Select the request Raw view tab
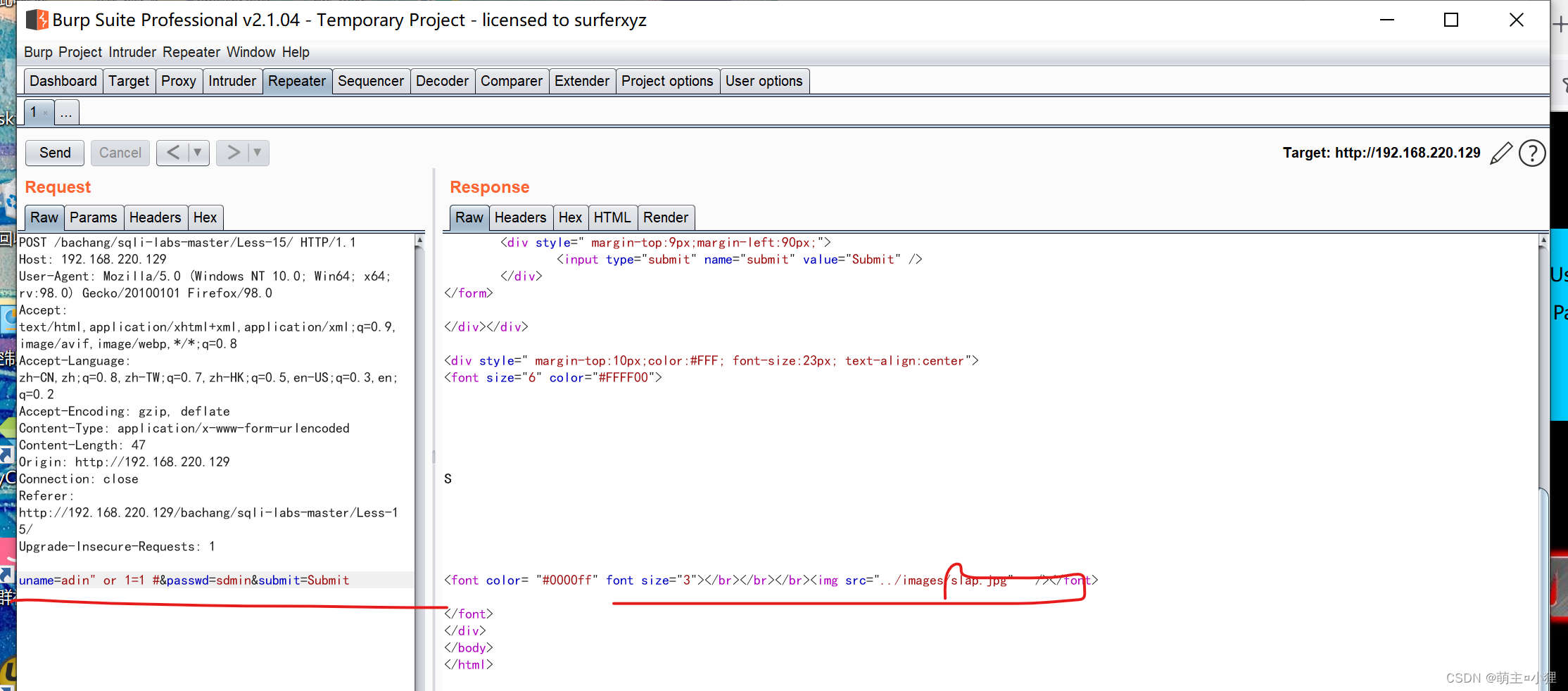This screenshot has height=691, width=1568. tap(44, 217)
